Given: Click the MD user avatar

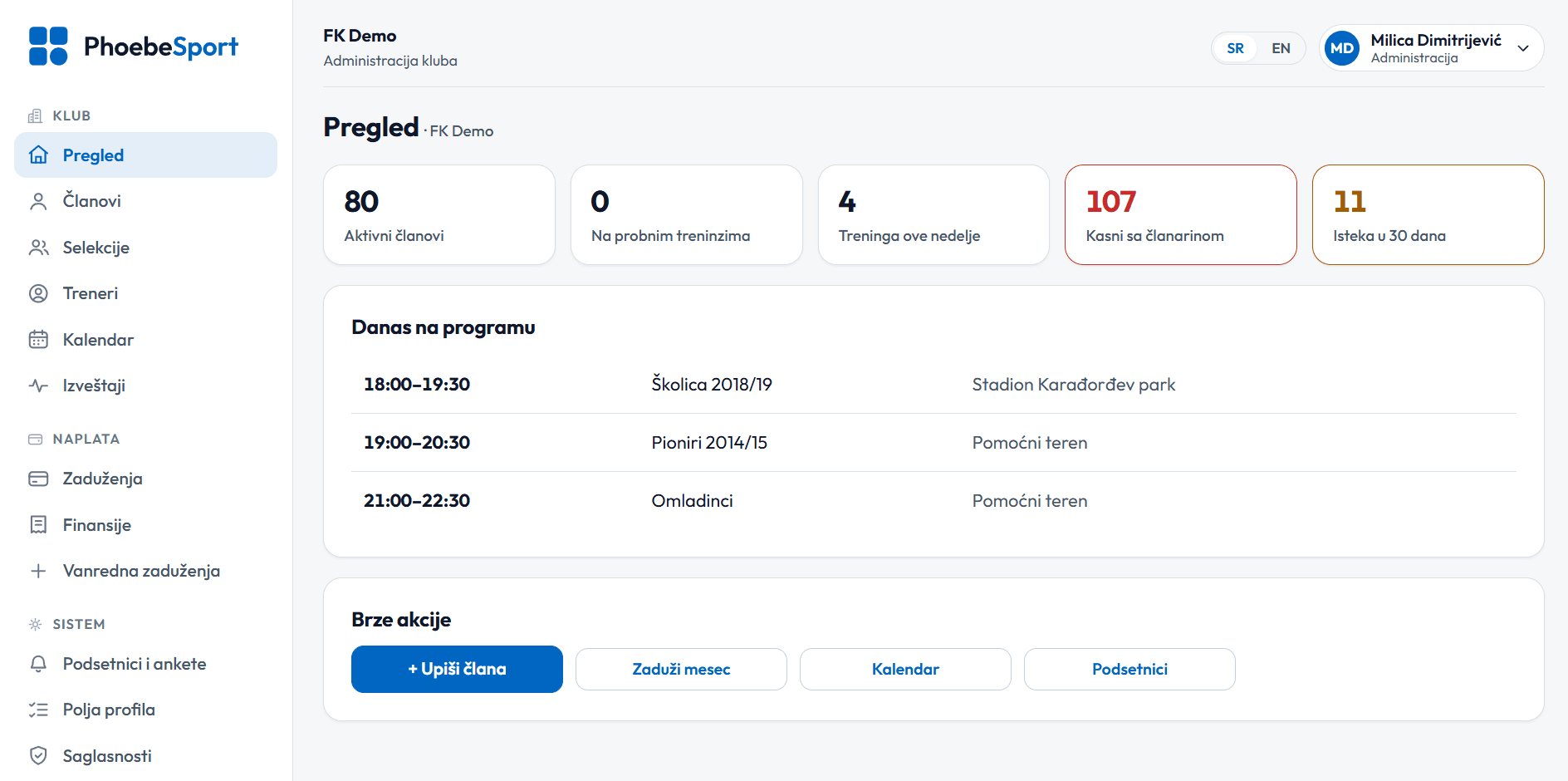Looking at the screenshot, I should 1341,48.
